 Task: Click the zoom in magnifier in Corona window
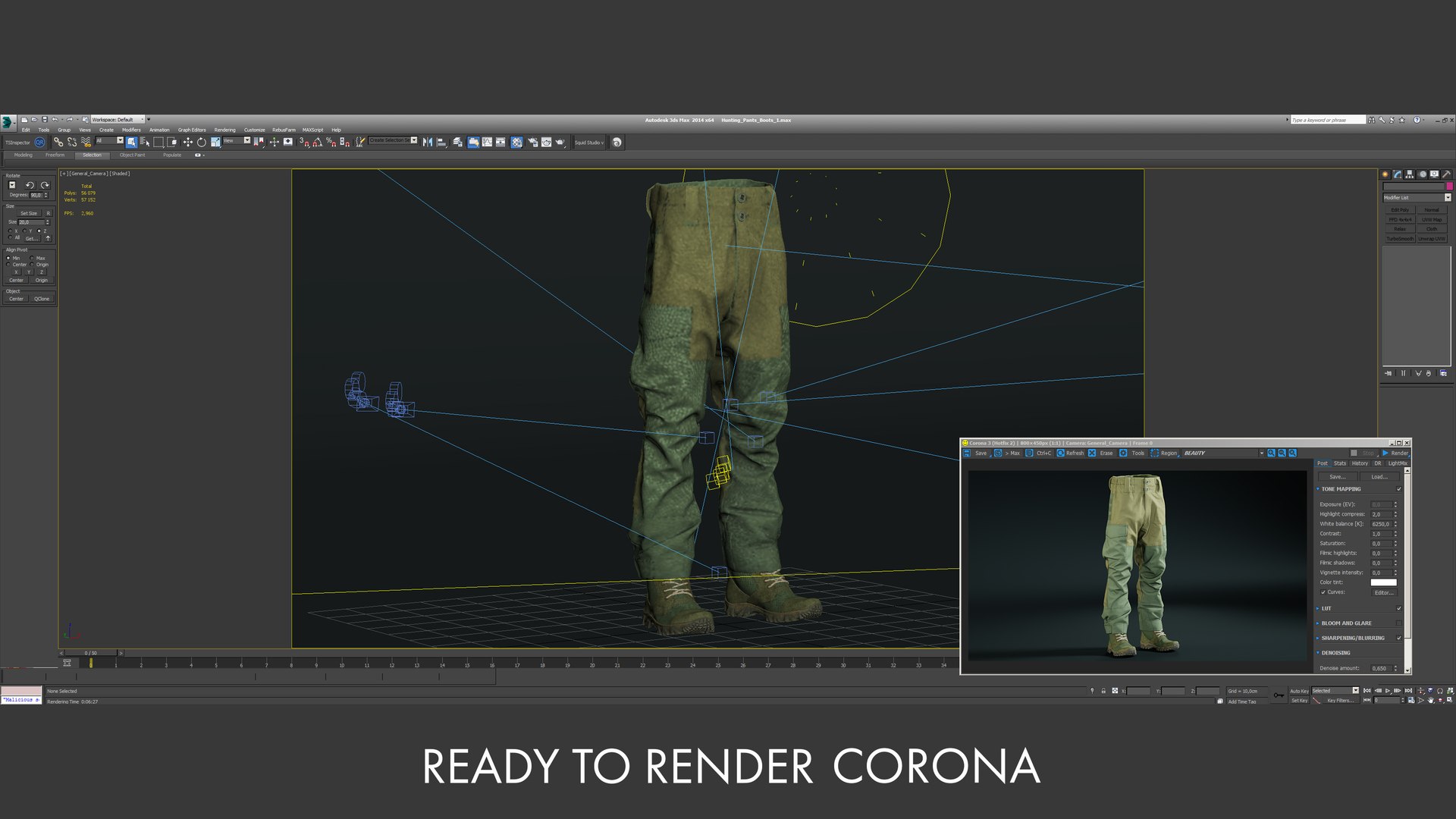[1271, 453]
